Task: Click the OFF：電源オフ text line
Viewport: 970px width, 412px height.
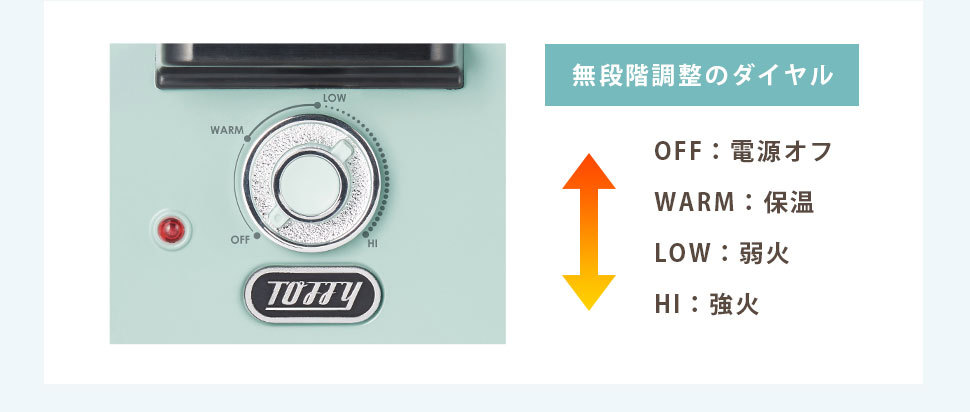Action: [744, 152]
